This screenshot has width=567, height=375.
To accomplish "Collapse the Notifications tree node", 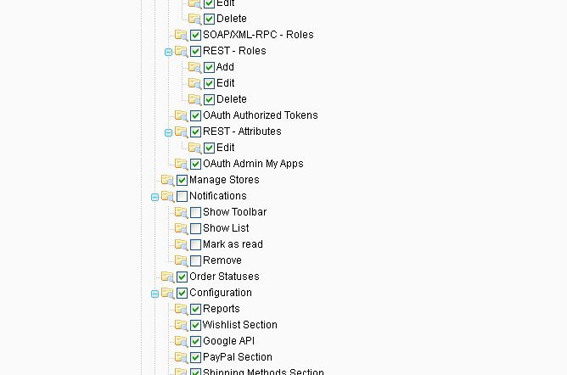I will [155, 197].
